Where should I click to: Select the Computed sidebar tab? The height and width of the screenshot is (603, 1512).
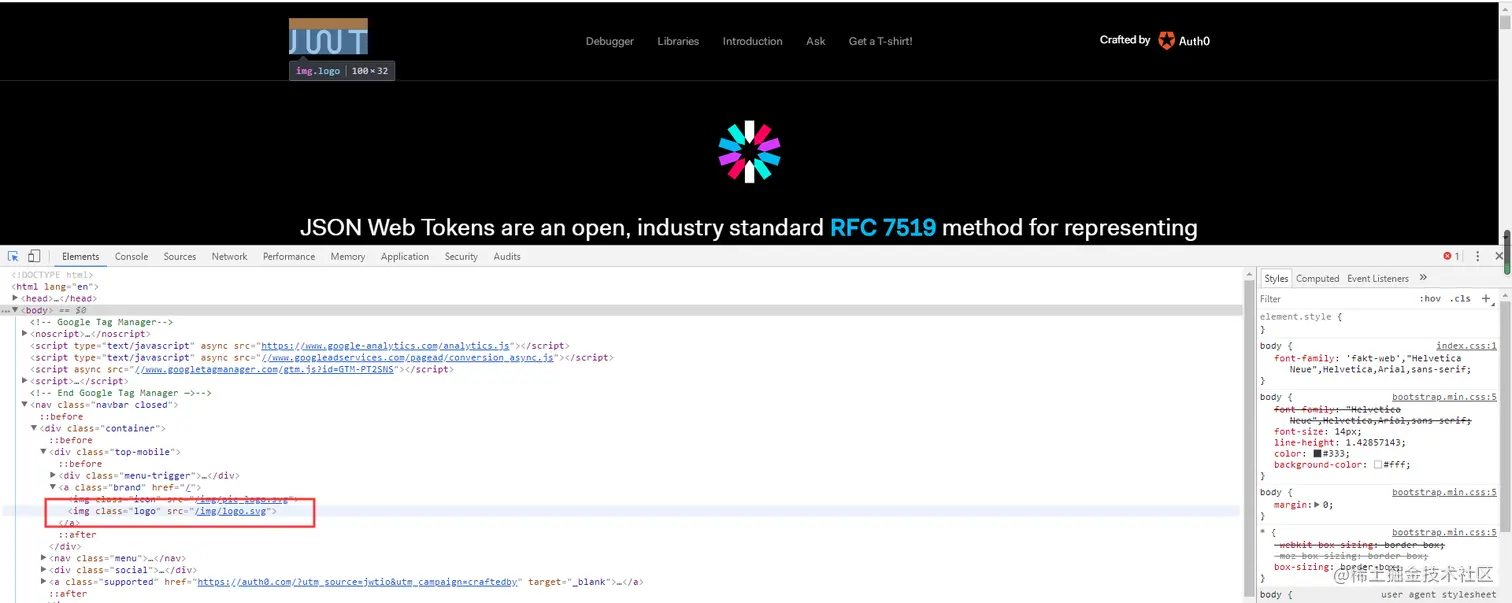[x=1318, y=278]
